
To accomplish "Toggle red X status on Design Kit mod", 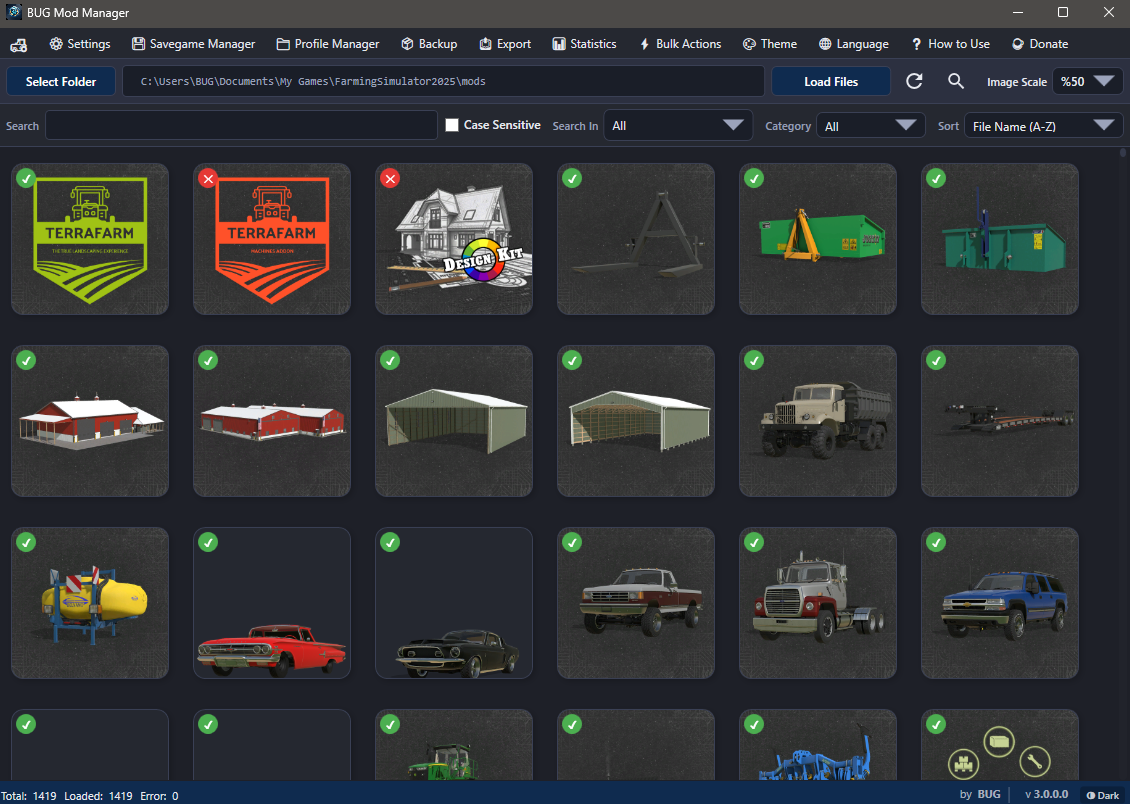I will (x=390, y=178).
